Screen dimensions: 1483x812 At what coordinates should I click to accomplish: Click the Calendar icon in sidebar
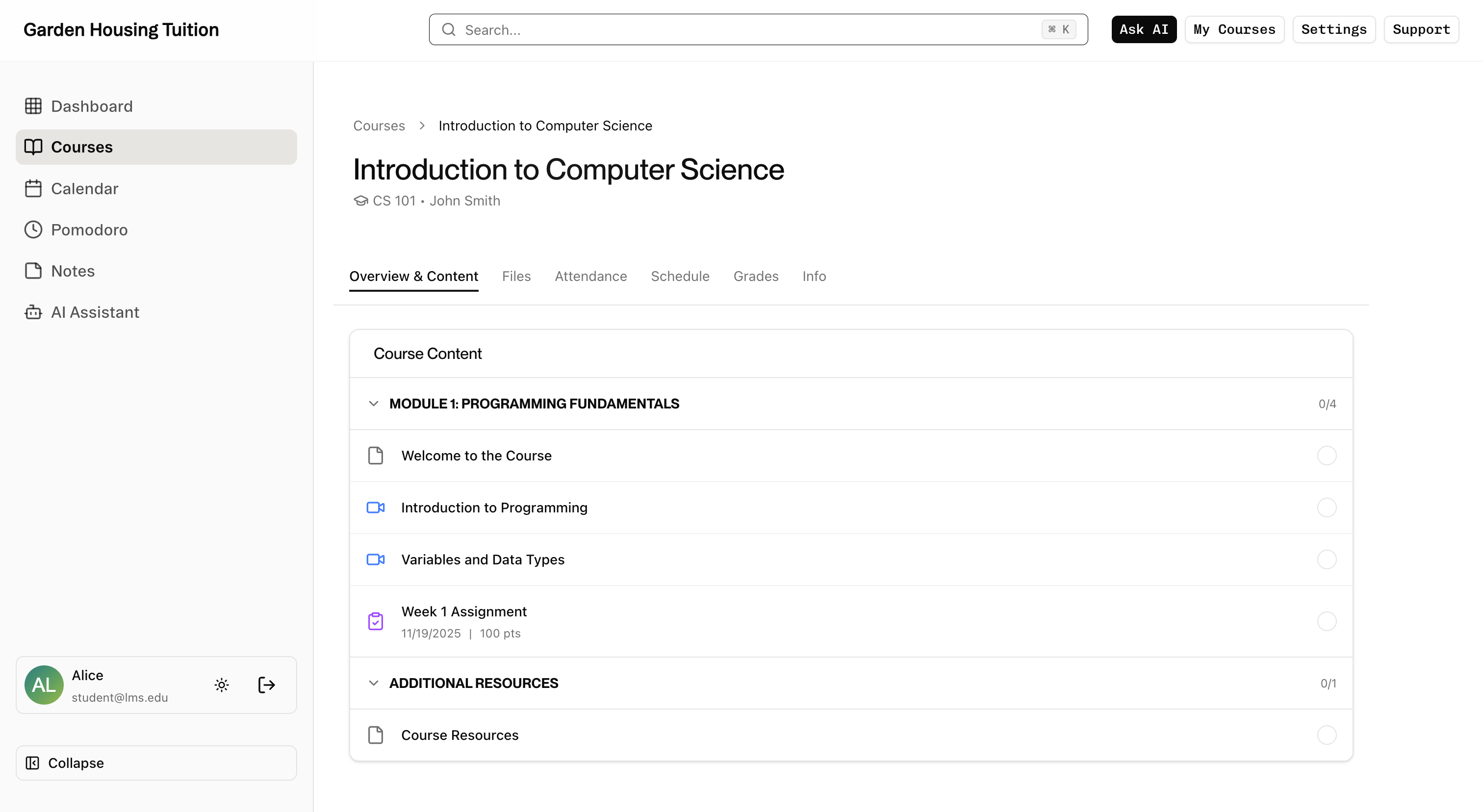tap(33, 189)
